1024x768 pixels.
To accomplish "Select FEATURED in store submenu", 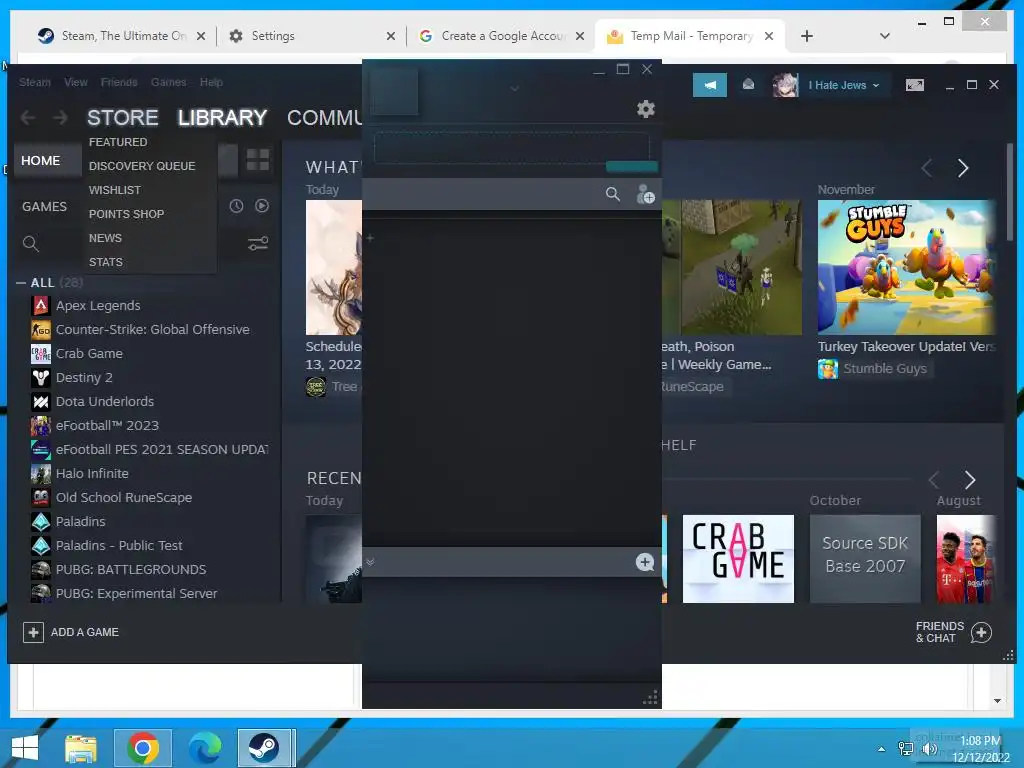I will [x=118, y=142].
